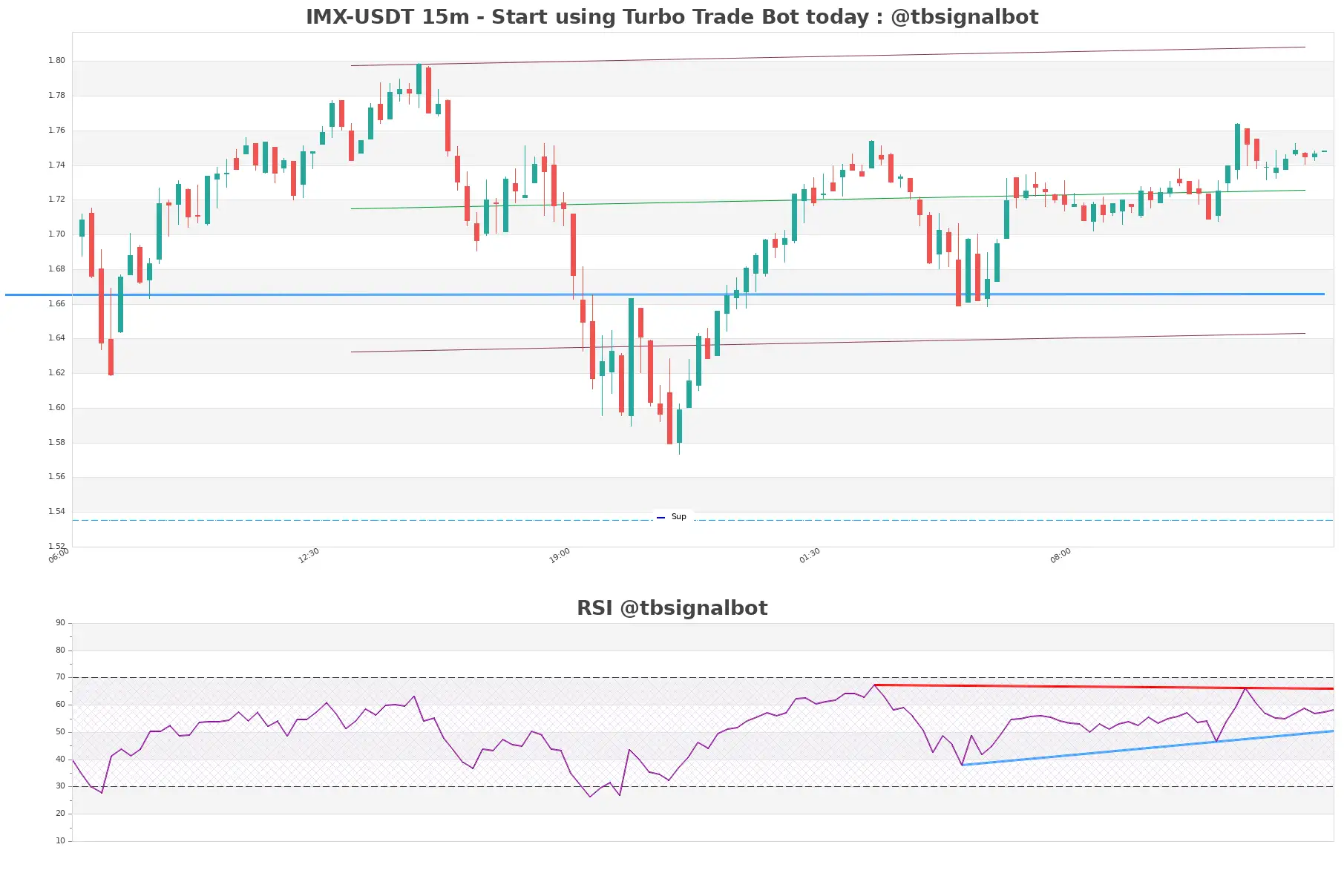Click the highest green candle near 1.80
1344x896 pixels.
[419, 79]
